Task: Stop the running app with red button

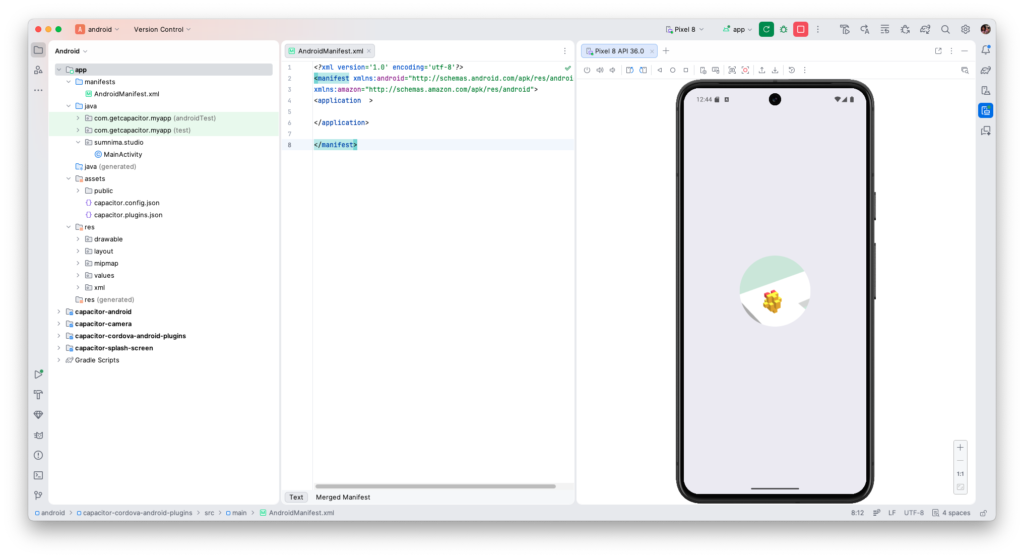Action: 800,30
